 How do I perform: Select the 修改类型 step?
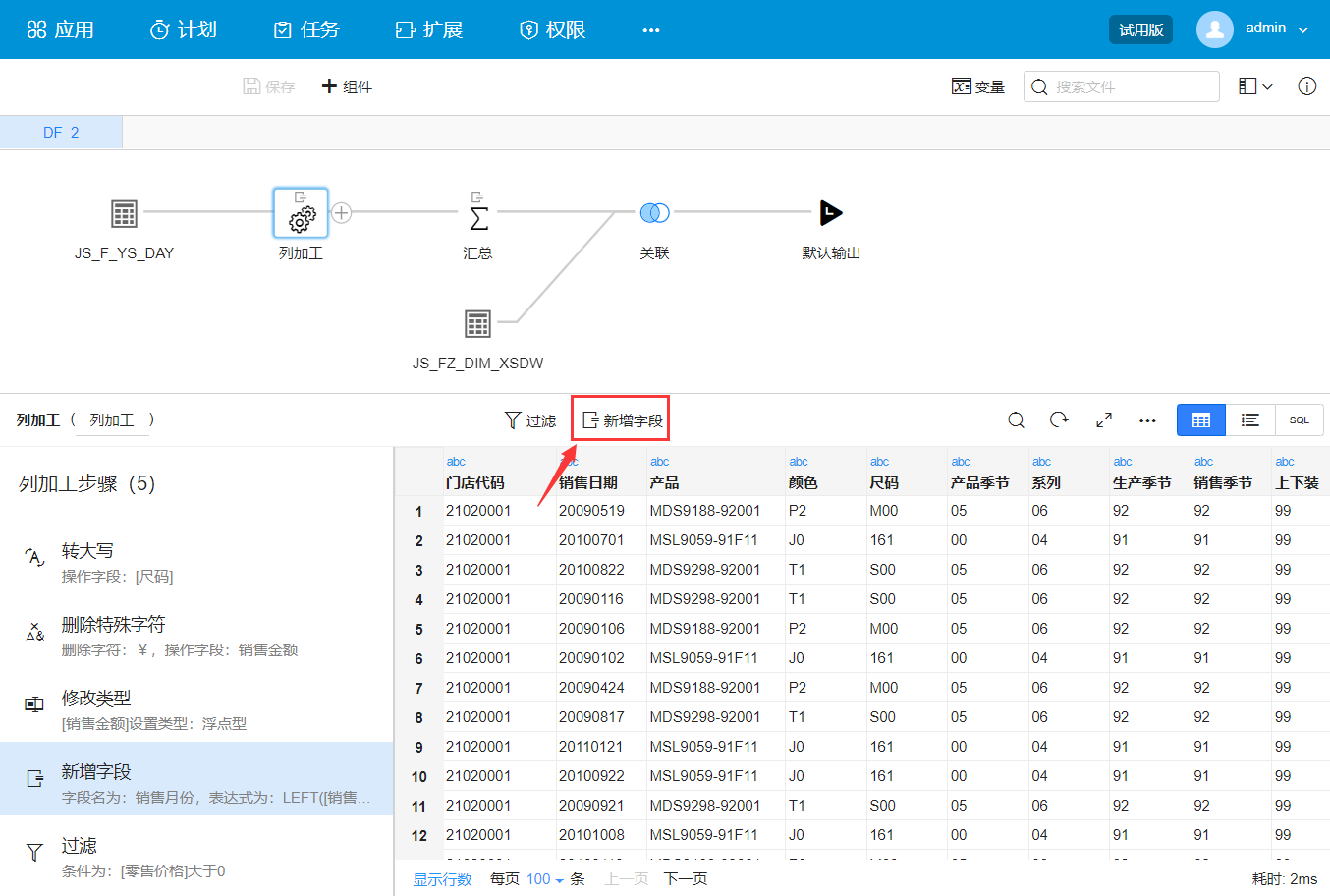coord(196,709)
